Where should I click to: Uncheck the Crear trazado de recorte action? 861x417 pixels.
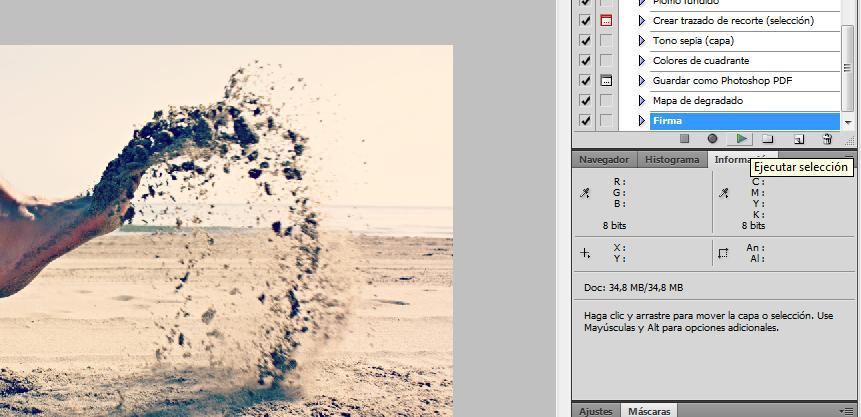pos(585,20)
